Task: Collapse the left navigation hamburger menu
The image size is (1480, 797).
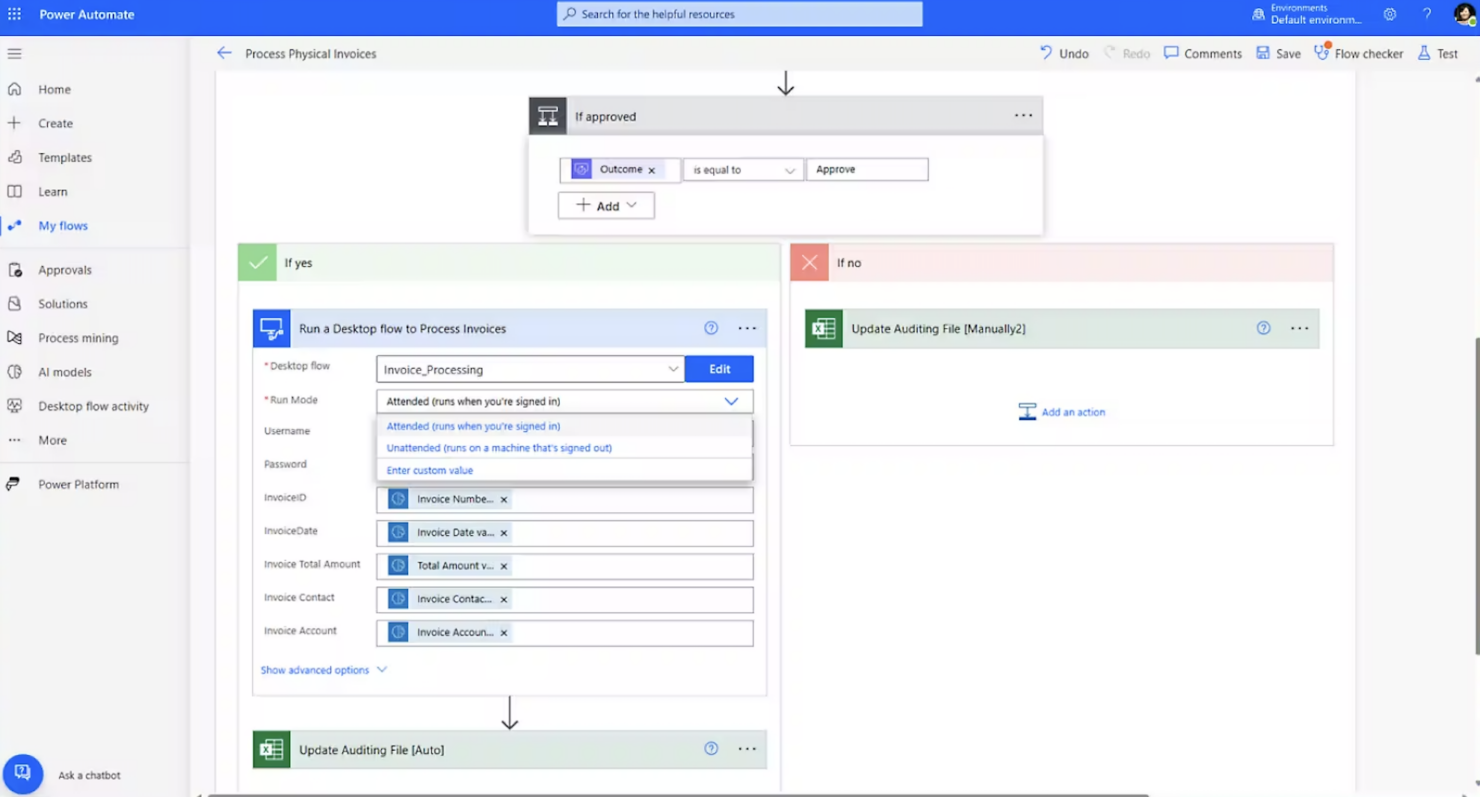Action: (14, 54)
